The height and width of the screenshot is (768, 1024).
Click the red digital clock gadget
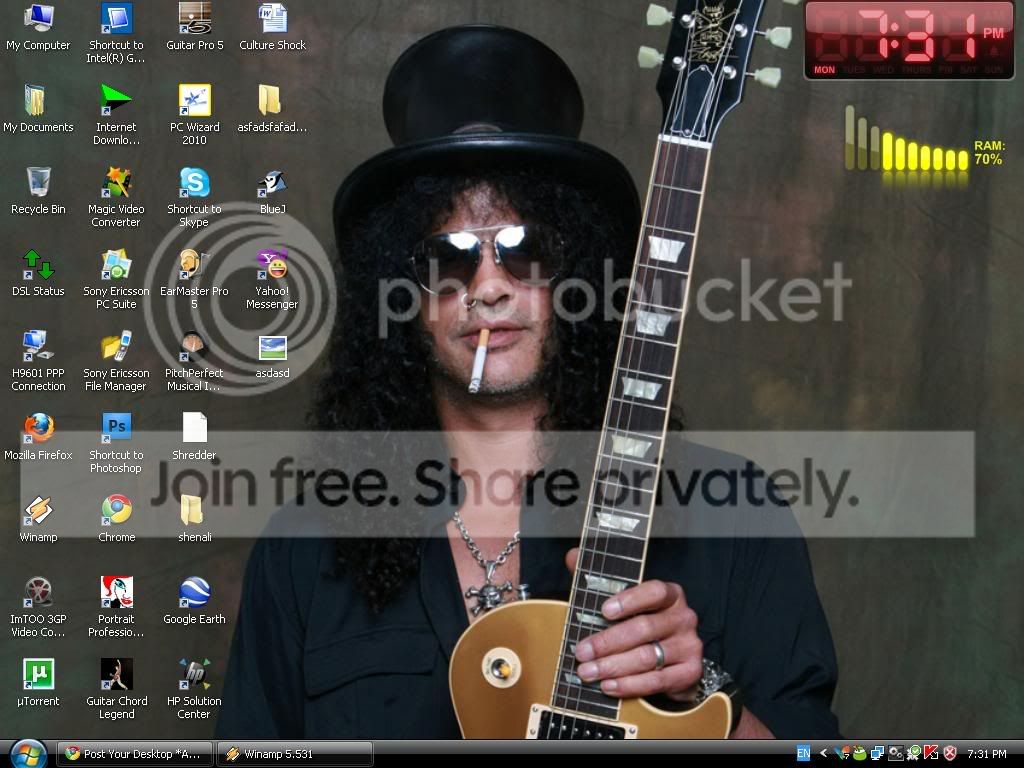[x=909, y=40]
